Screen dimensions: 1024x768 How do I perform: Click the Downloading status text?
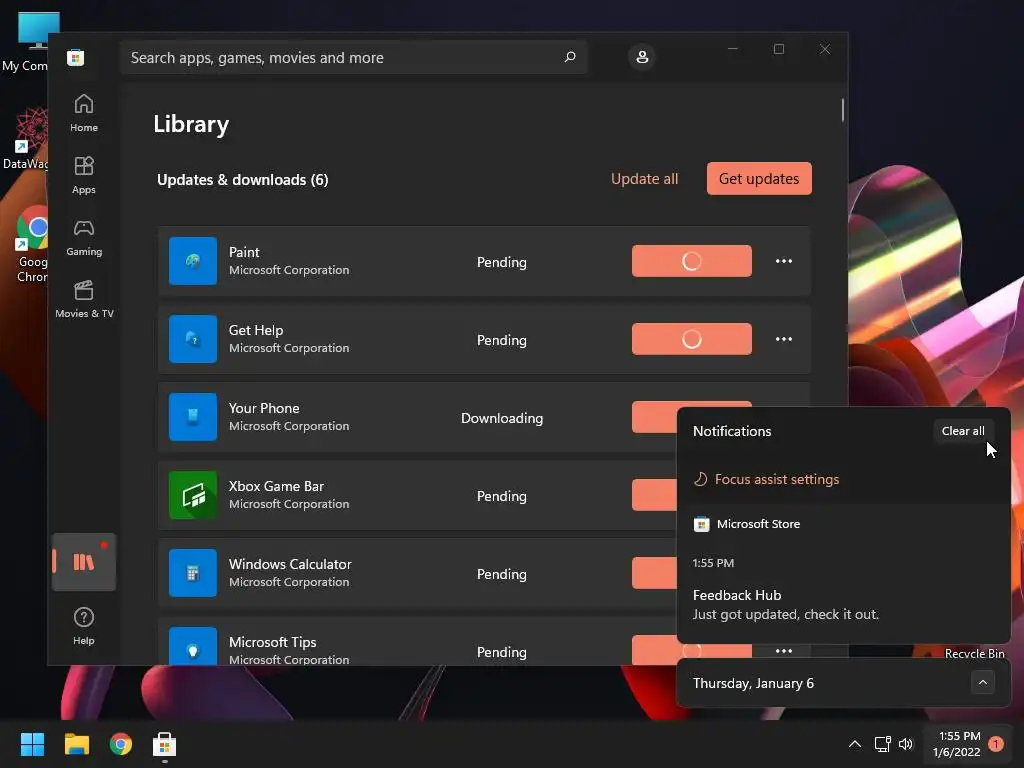click(502, 418)
